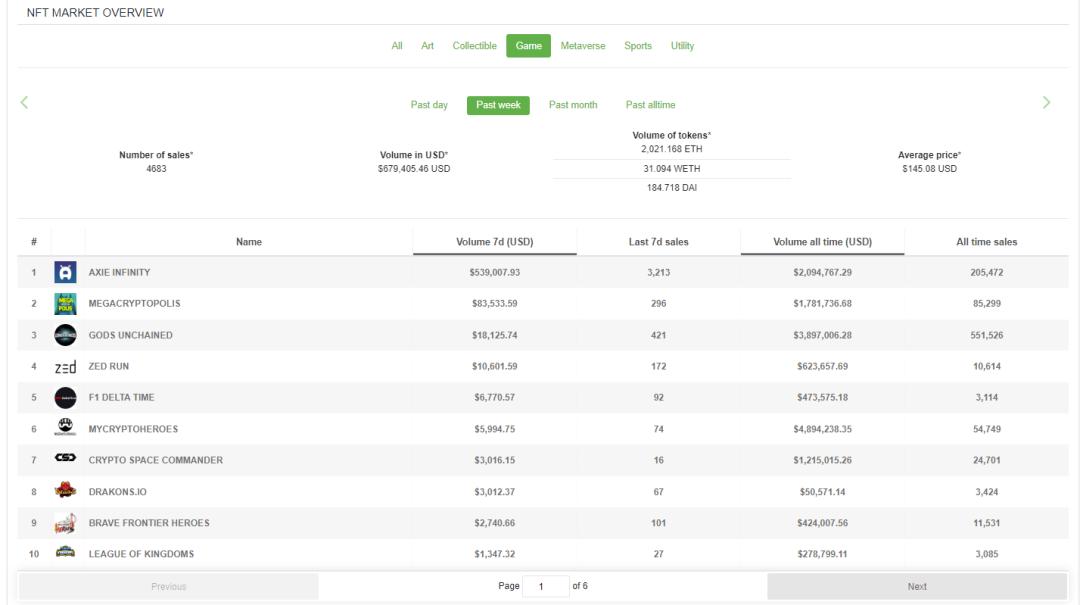Click the left chevron arrow
The image size is (1080, 605).
tap(24, 102)
